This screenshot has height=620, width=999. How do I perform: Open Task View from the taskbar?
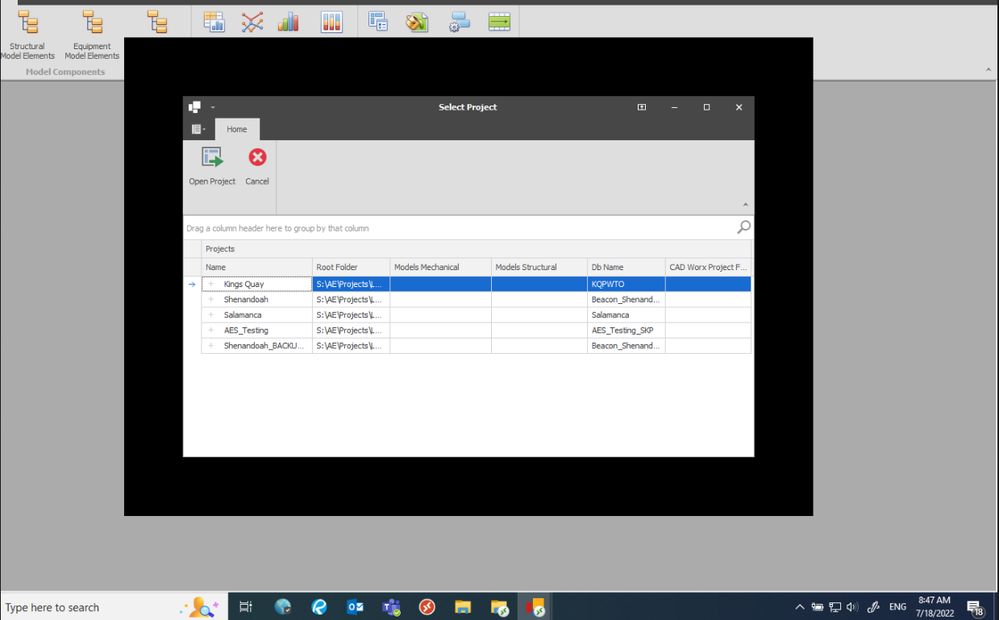(x=246, y=607)
